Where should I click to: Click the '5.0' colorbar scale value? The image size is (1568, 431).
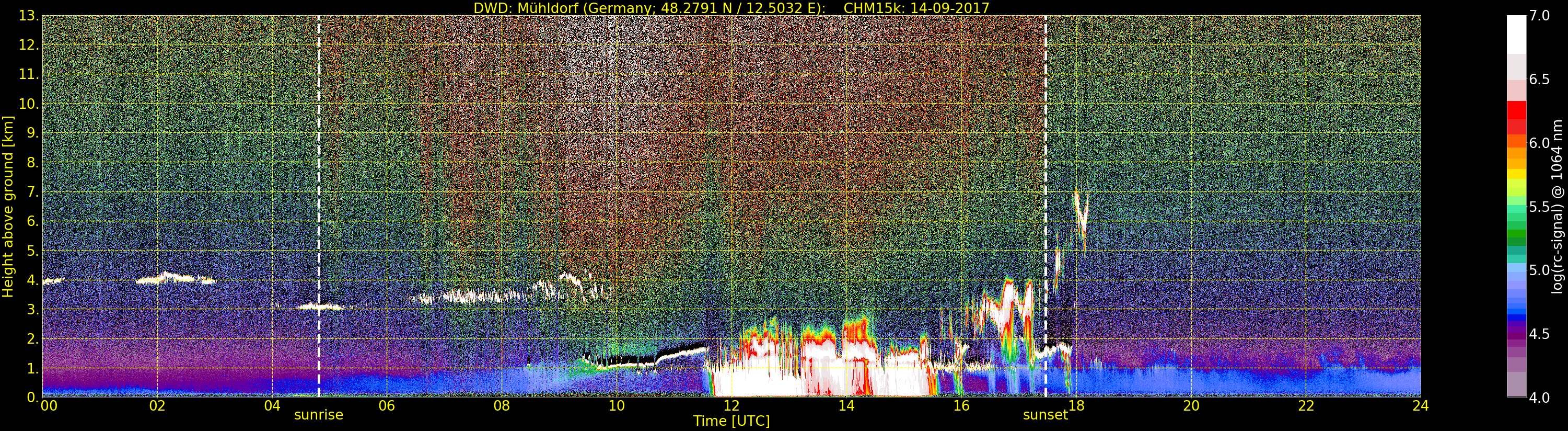[x=1539, y=270]
